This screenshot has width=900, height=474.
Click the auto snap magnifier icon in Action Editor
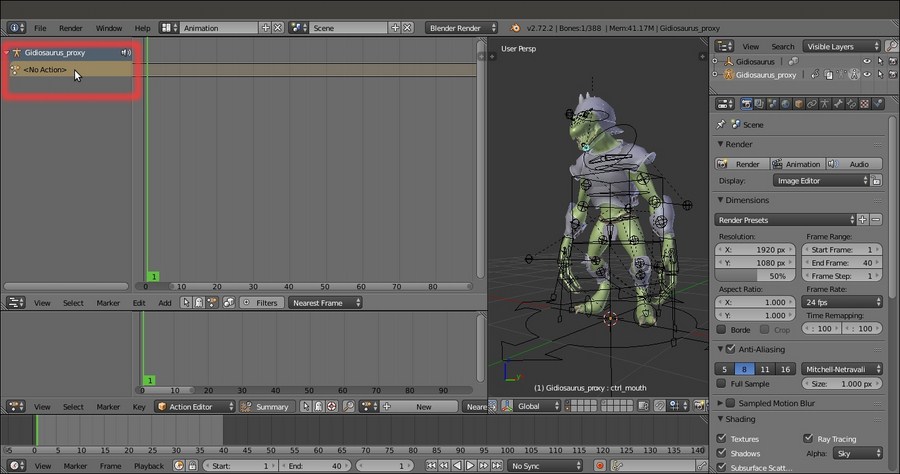[x=348, y=406]
